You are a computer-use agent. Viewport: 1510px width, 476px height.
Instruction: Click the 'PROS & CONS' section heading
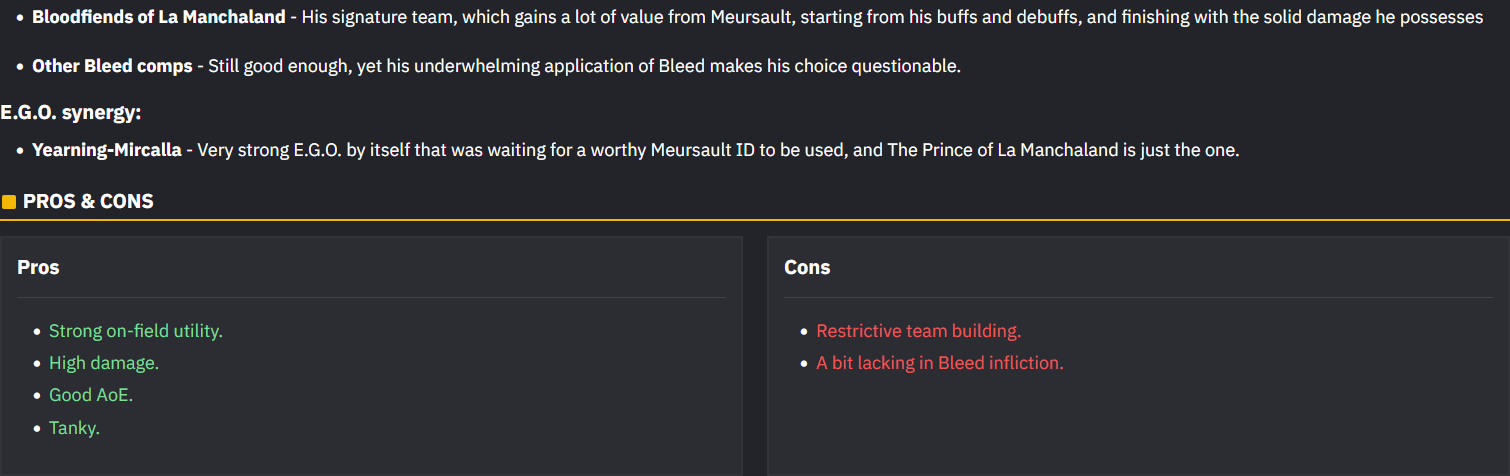[88, 201]
